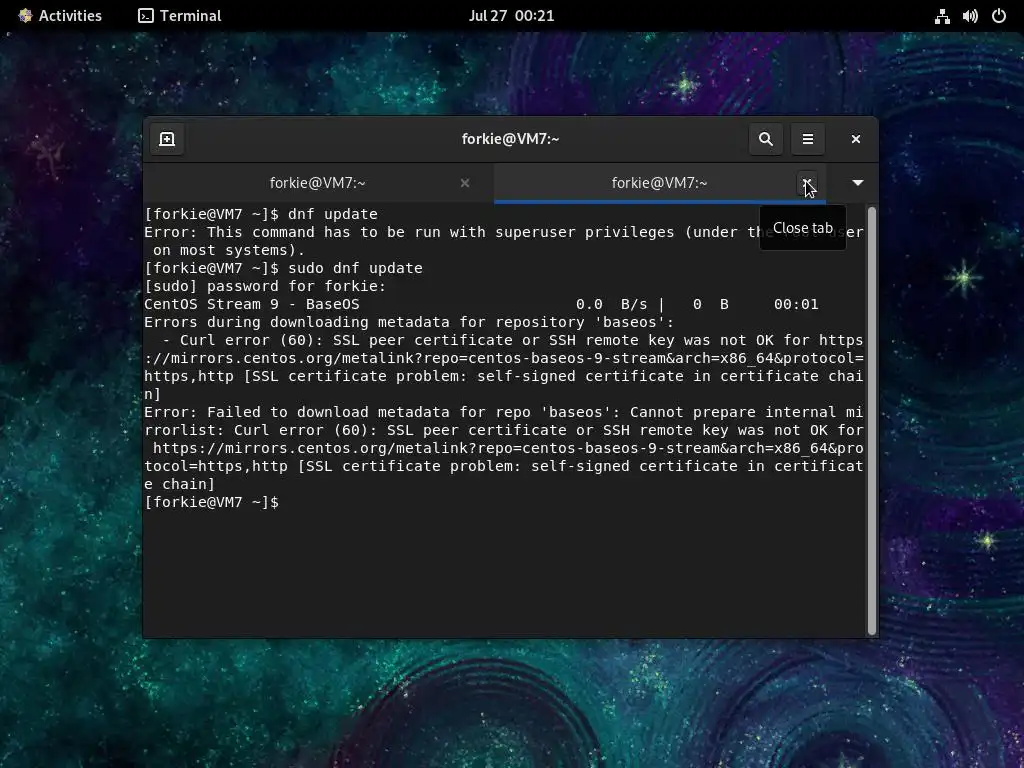Open the terminal search tool
The height and width of the screenshot is (768, 1024).
point(766,139)
